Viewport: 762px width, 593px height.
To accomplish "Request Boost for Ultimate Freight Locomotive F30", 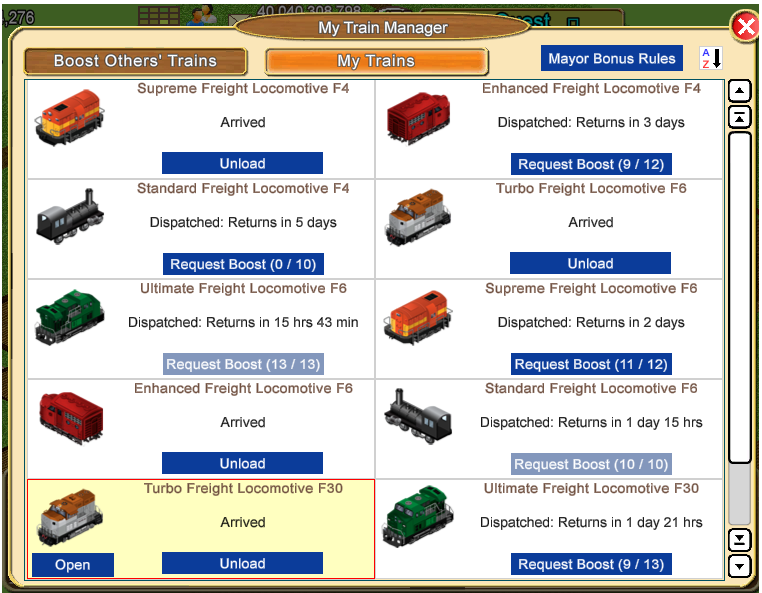I will (591, 564).
